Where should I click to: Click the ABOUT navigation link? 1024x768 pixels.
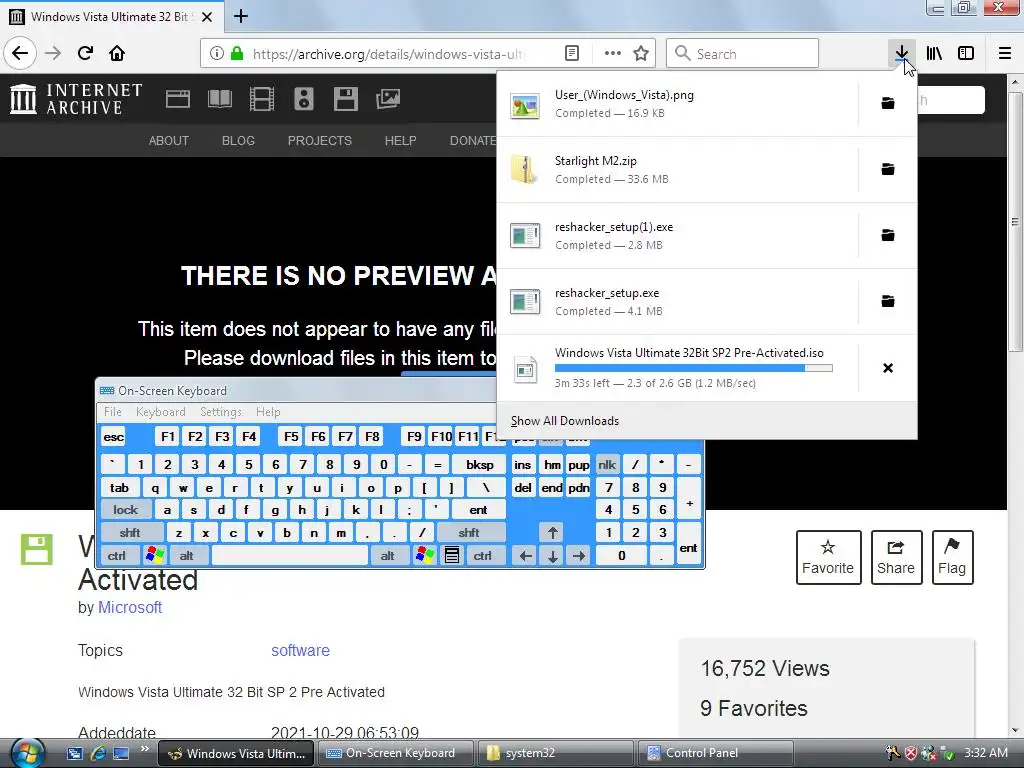click(x=168, y=140)
